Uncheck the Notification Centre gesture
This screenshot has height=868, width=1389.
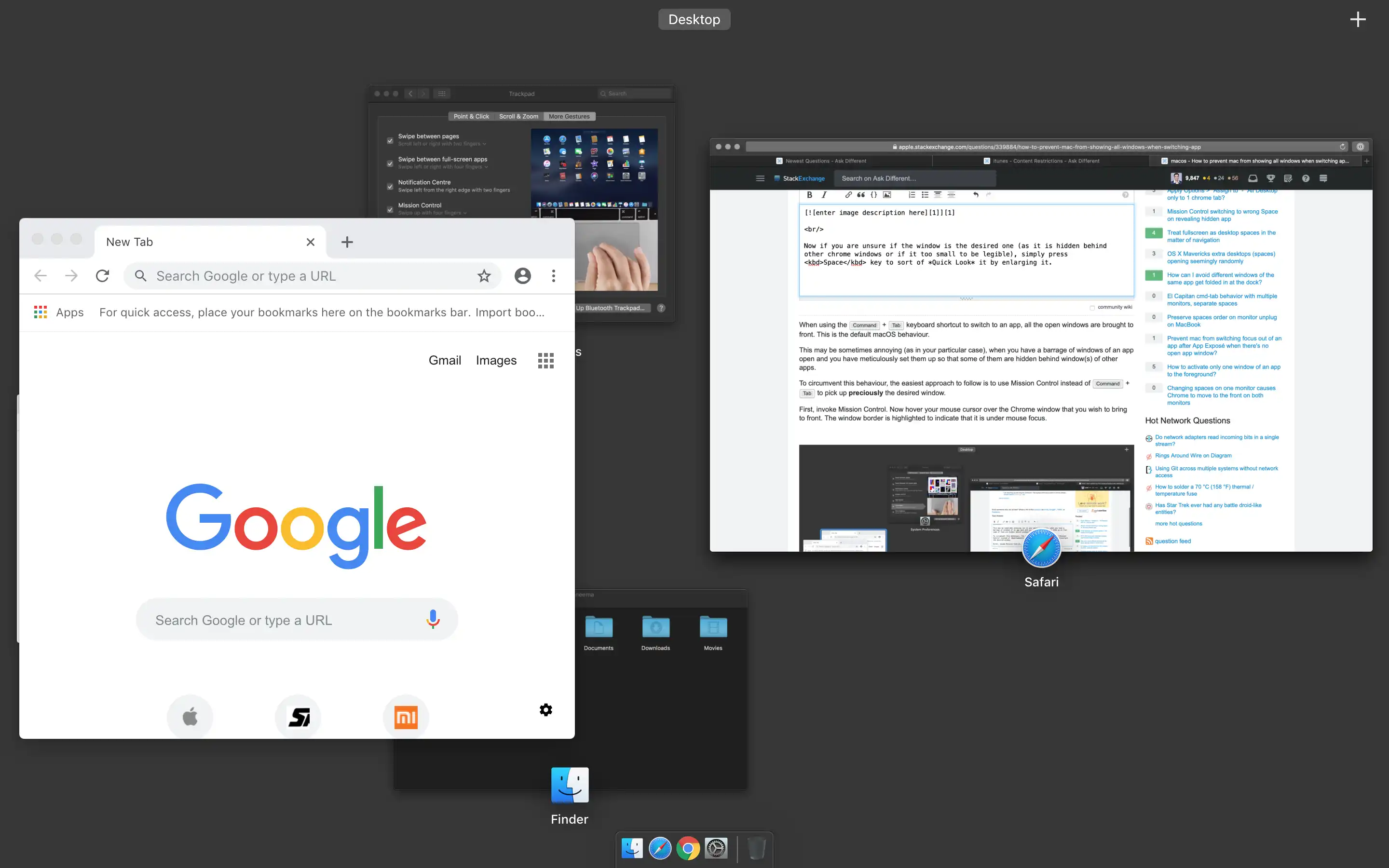click(x=390, y=187)
